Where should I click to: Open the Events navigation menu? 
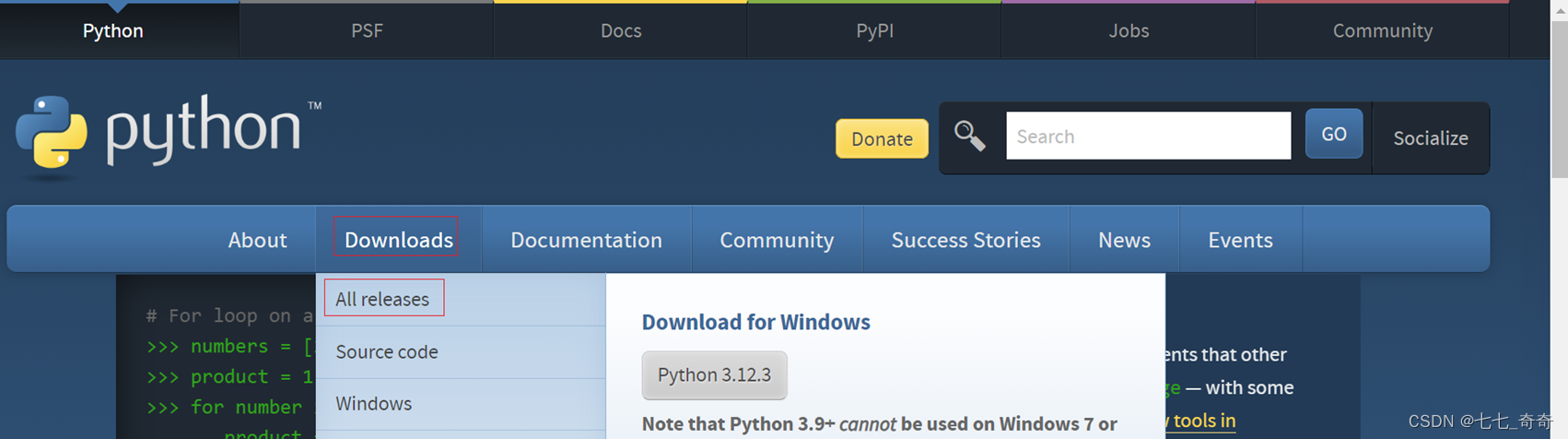(1240, 240)
